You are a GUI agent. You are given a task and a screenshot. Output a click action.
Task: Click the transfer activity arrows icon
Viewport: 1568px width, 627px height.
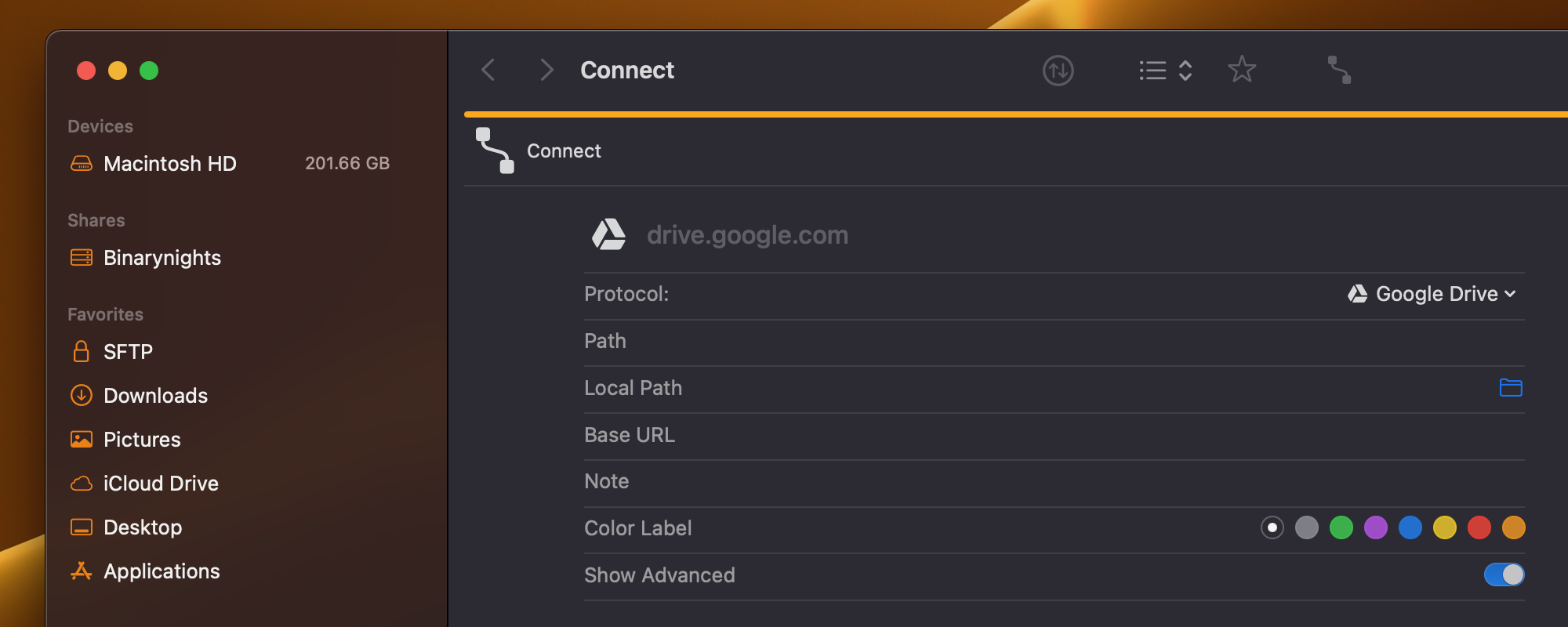coord(1058,71)
